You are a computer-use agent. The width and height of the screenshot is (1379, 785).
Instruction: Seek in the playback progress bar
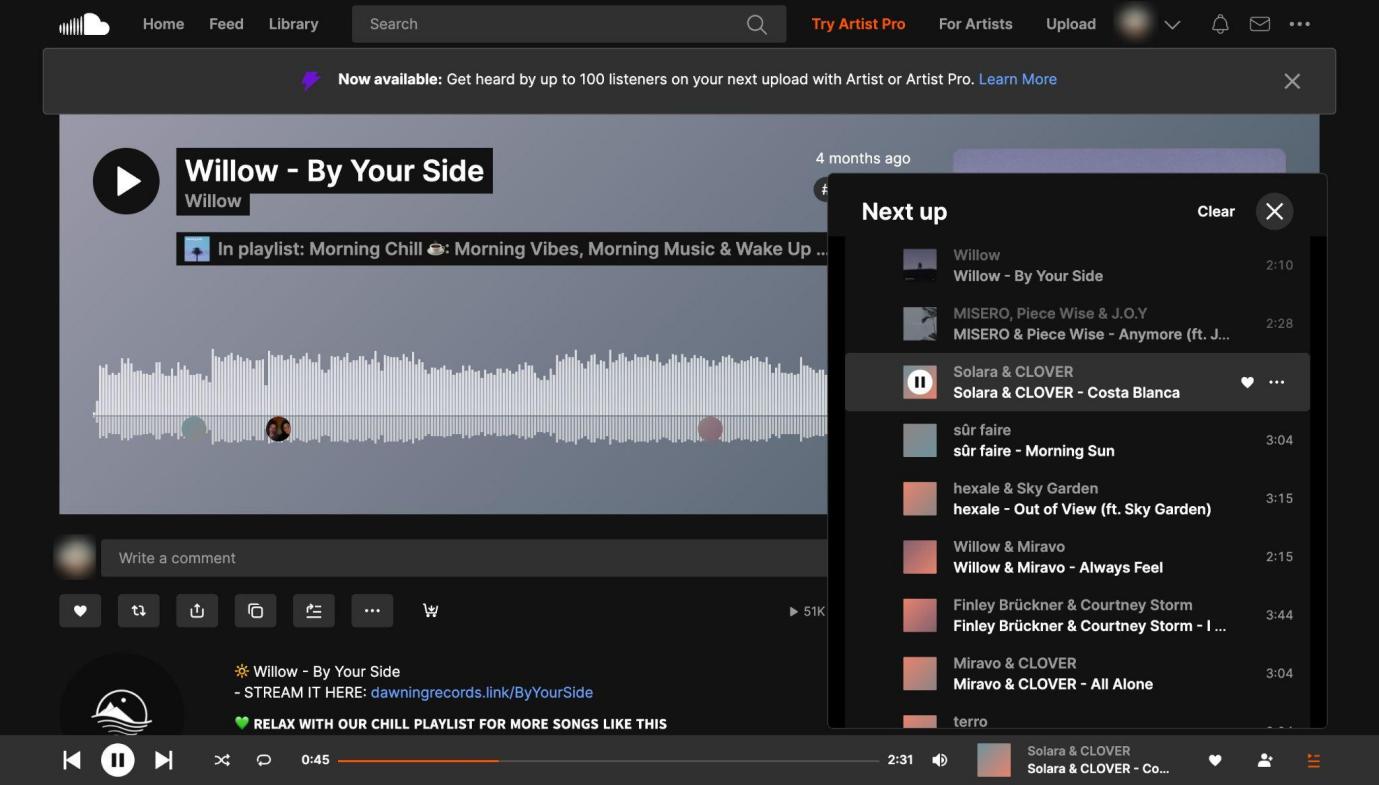[608, 761]
